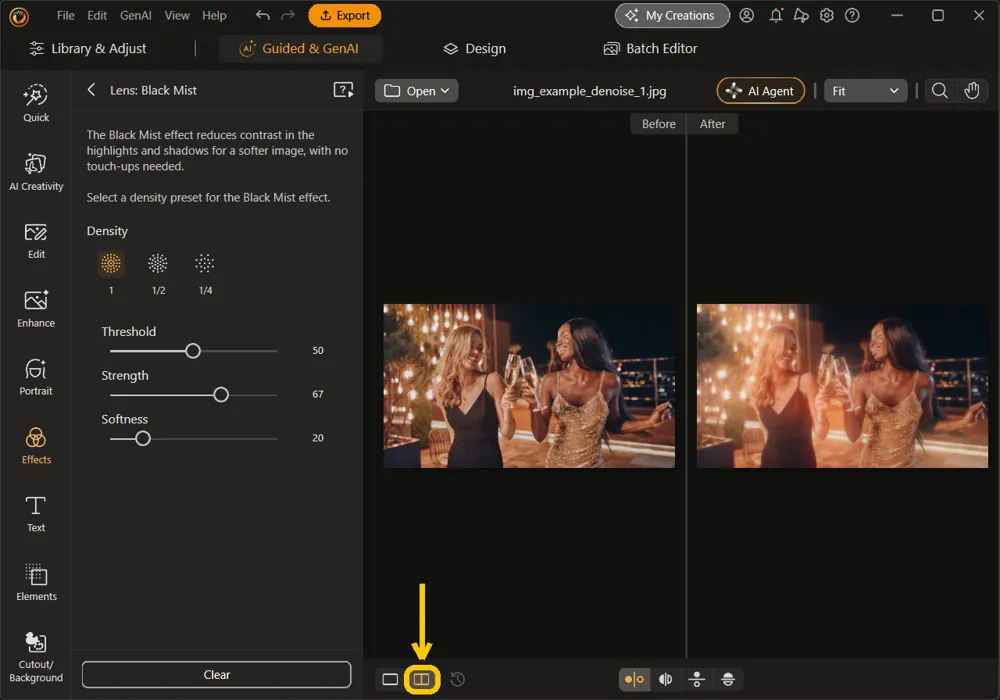Open the Quick tools sidebar section
Viewport: 1000px width, 700px height.
36,103
